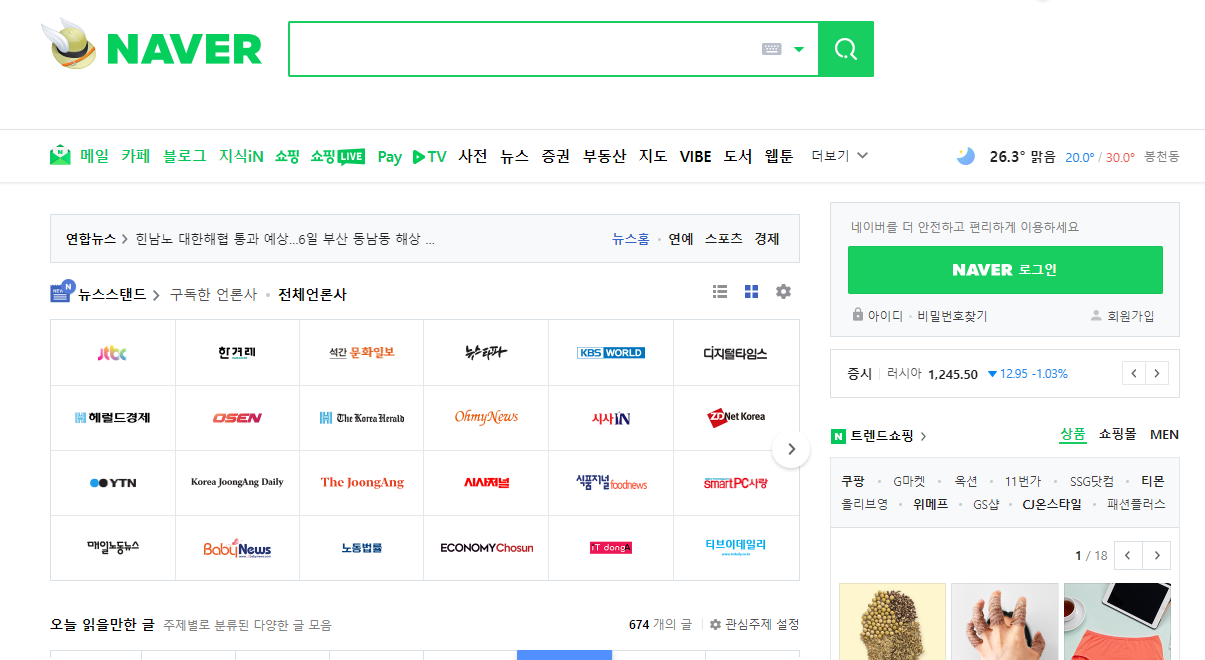The image size is (1205, 660).
Task: Select the OSEN press logo
Action: [237, 418]
